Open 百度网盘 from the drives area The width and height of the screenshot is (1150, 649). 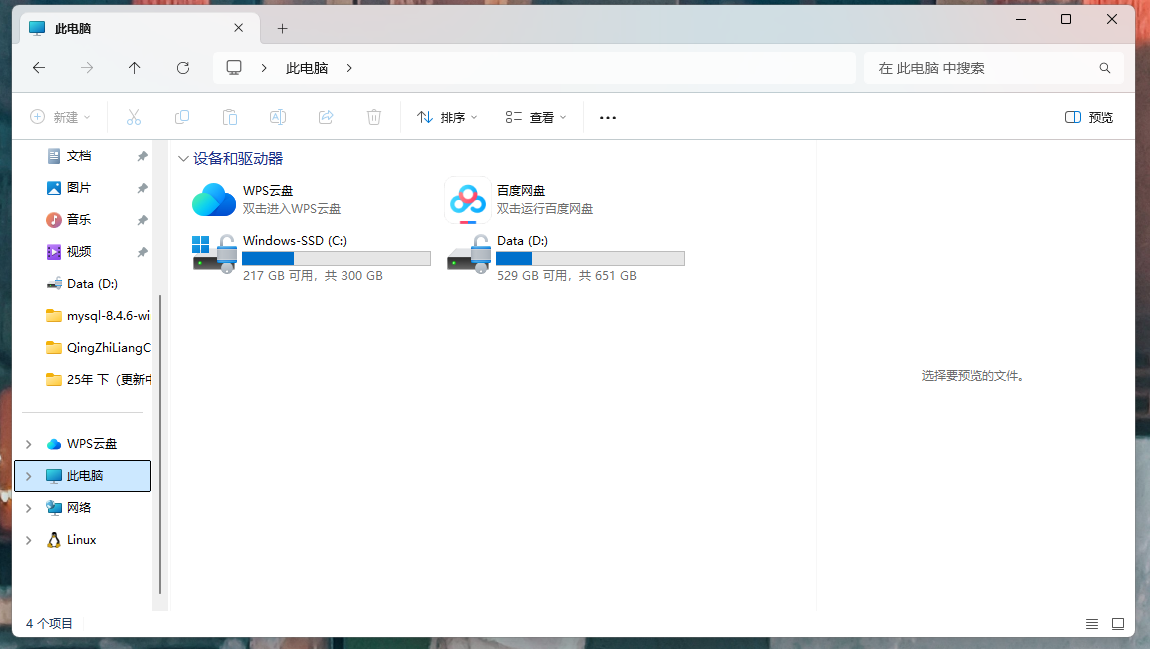[x=466, y=200]
